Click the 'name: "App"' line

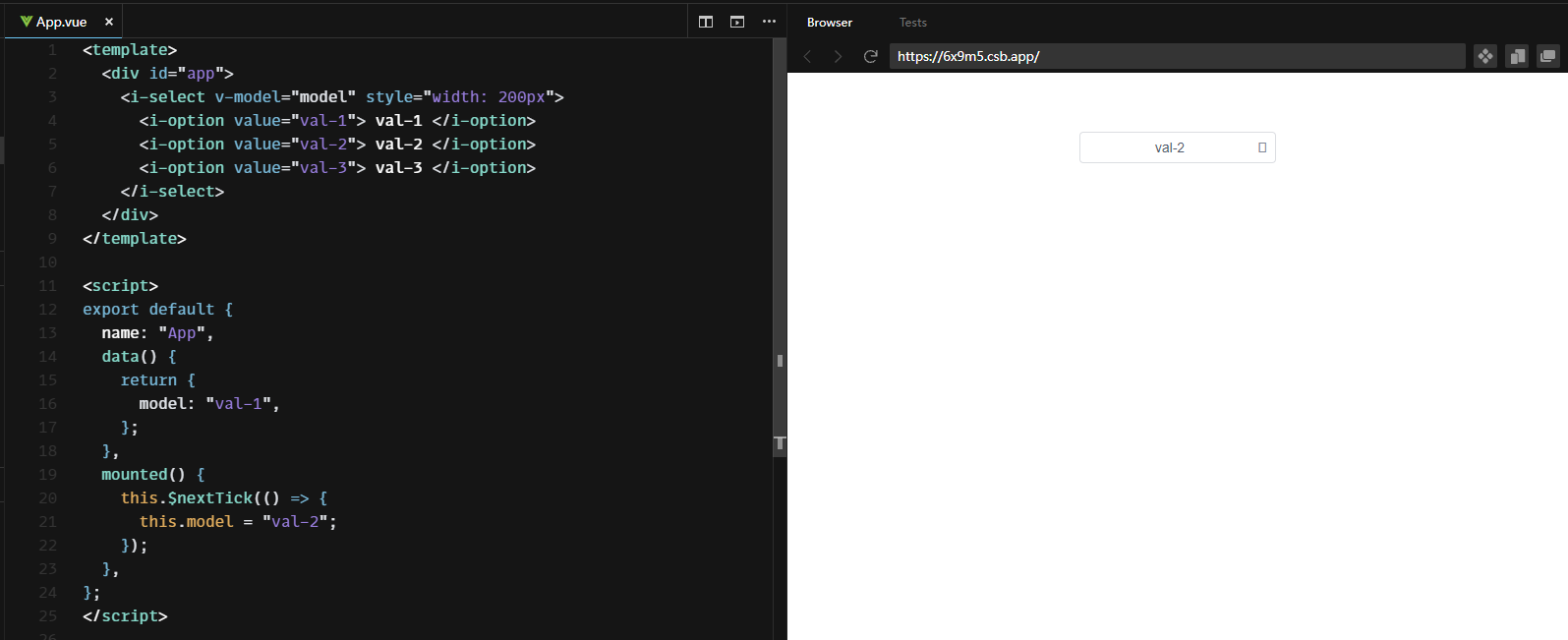pyautogui.click(x=157, y=333)
